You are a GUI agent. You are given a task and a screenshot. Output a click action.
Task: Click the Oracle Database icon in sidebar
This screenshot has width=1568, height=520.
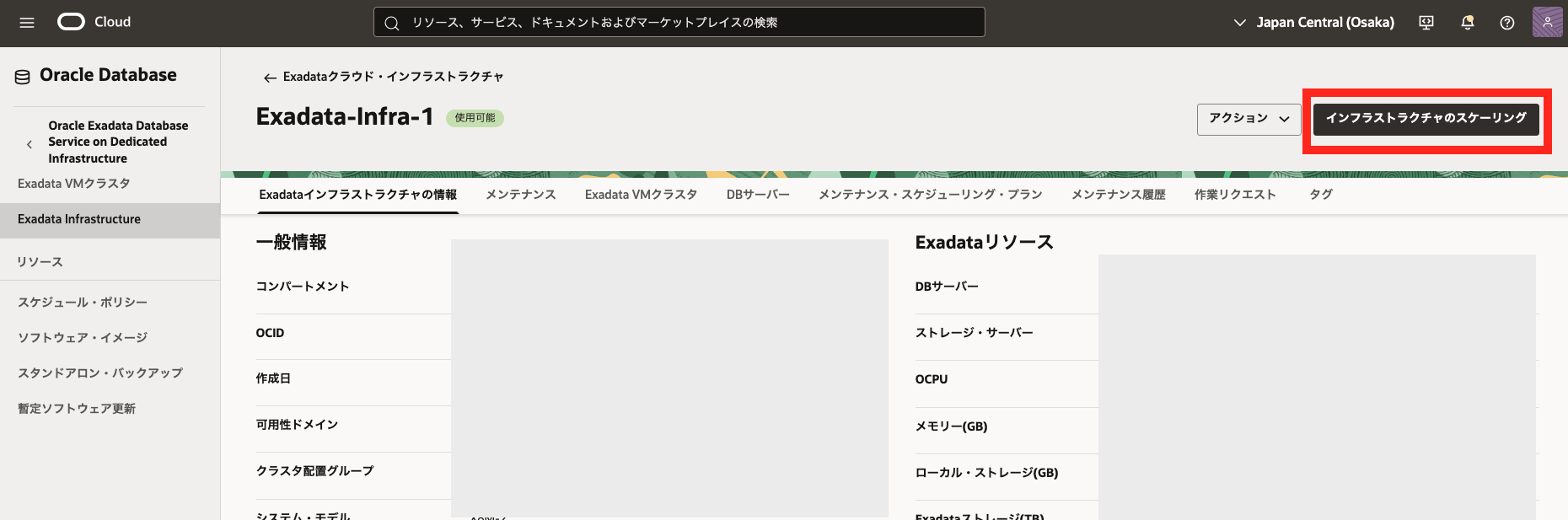pyautogui.click(x=23, y=77)
